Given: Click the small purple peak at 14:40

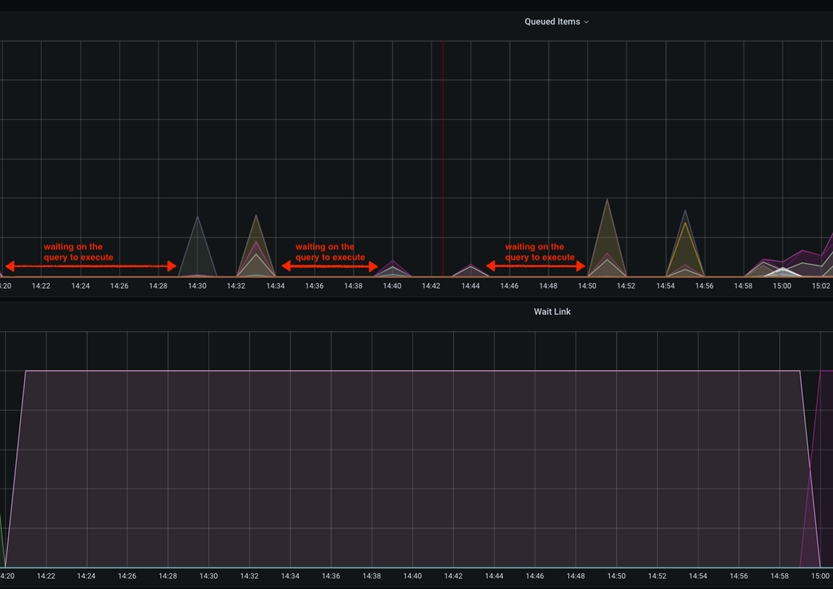Looking at the screenshot, I should point(393,266).
